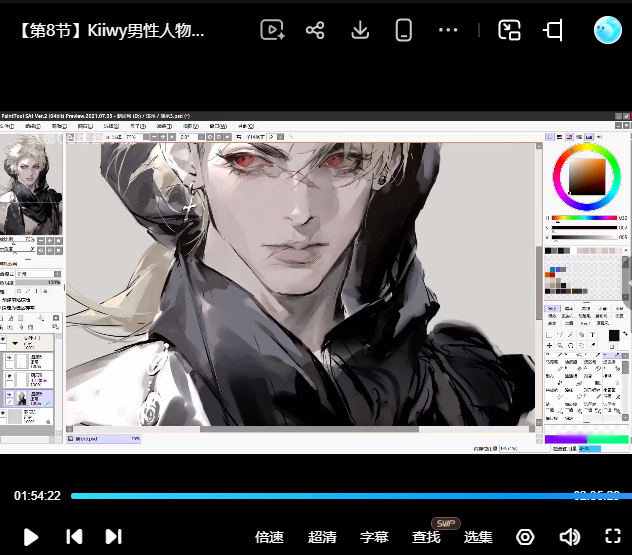632x555 pixels.
Task: Toggle visibility of the top folder layer
Action: pyautogui.click(x=2, y=339)
